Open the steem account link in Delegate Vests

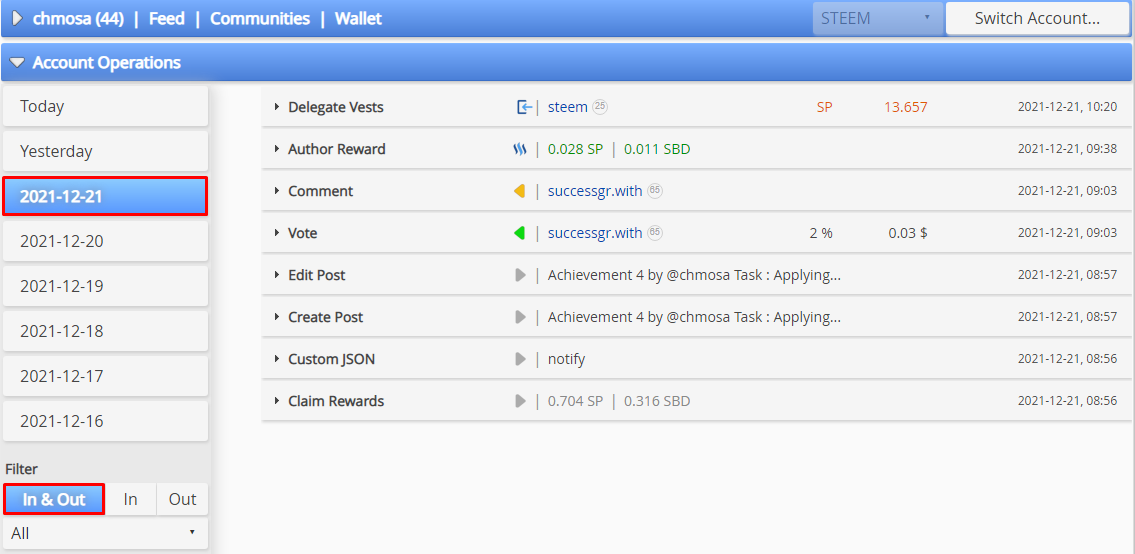click(x=568, y=107)
